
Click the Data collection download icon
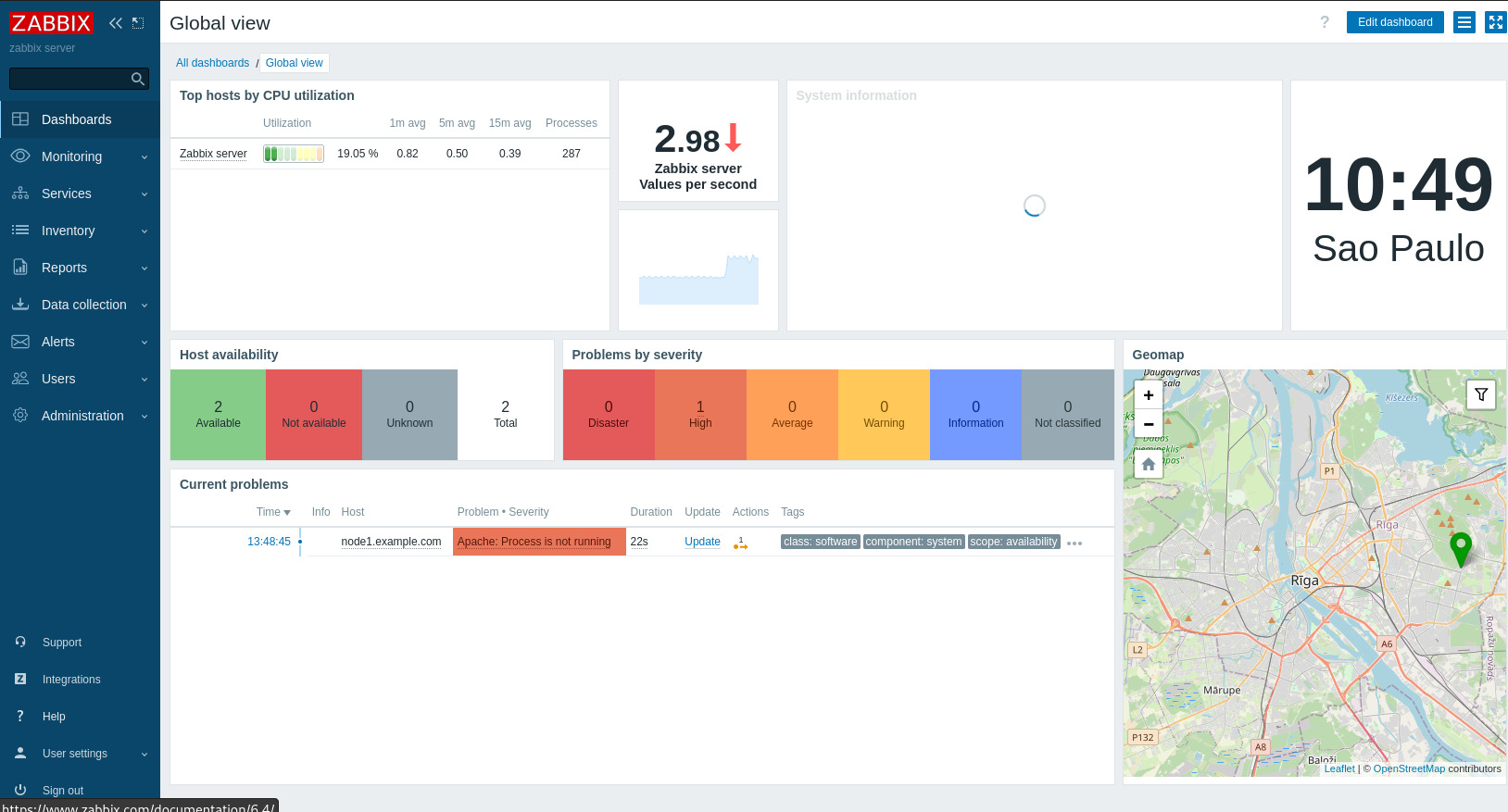click(x=20, y=305)
